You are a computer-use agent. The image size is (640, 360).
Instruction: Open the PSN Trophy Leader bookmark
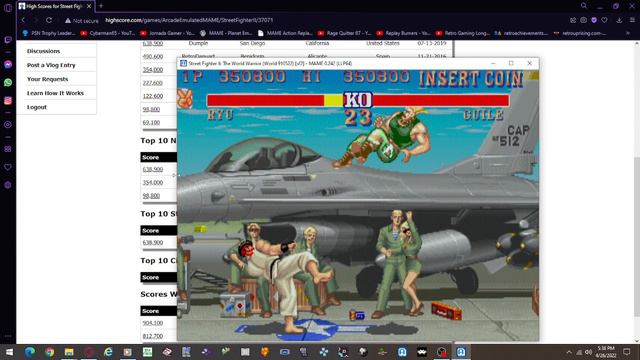coord(49,33)
